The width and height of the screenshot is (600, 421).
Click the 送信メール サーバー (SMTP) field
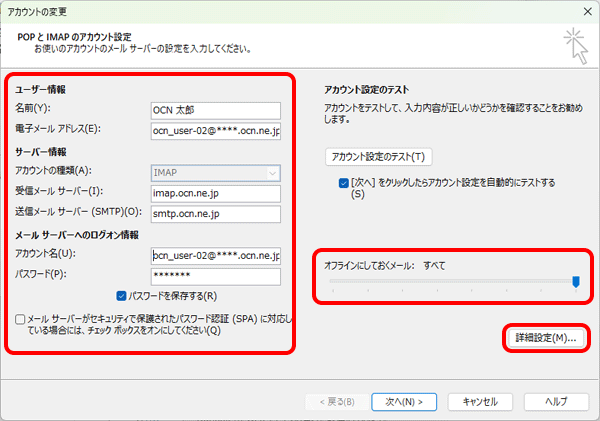click(216, 213)
